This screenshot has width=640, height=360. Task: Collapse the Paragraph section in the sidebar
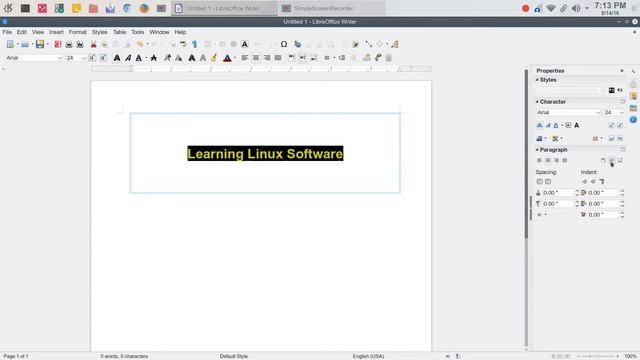pyautogui.click(x=537, y=150)
